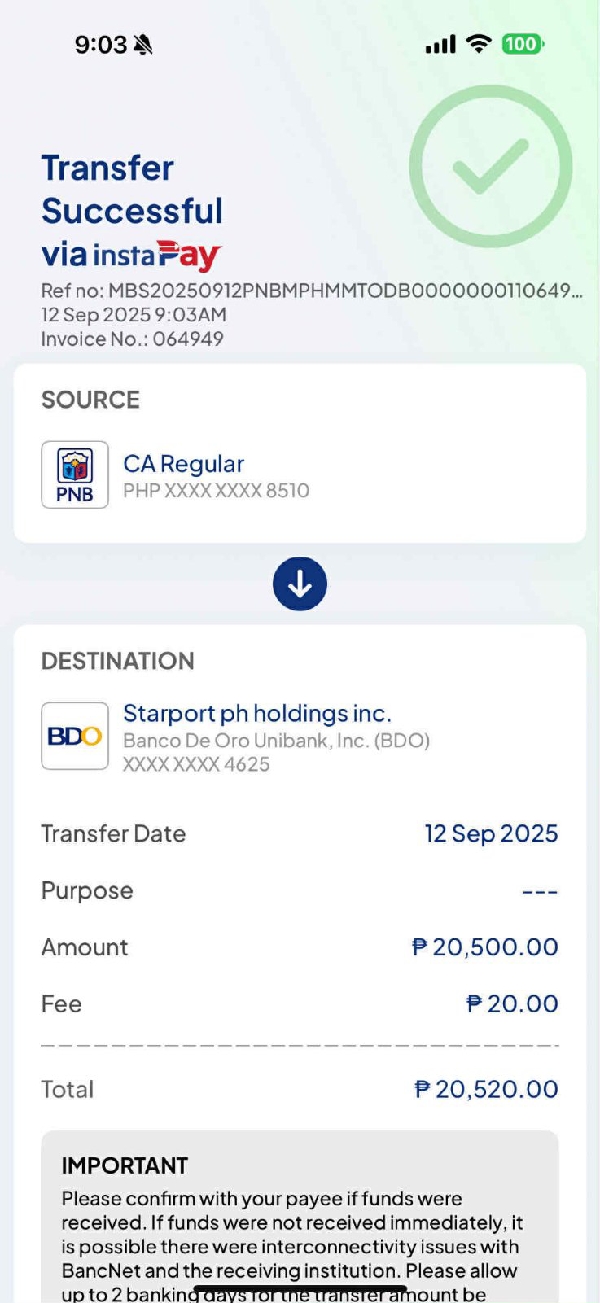Tap the BDO bank logo
Screen dimensions: 600x1303
75,736
